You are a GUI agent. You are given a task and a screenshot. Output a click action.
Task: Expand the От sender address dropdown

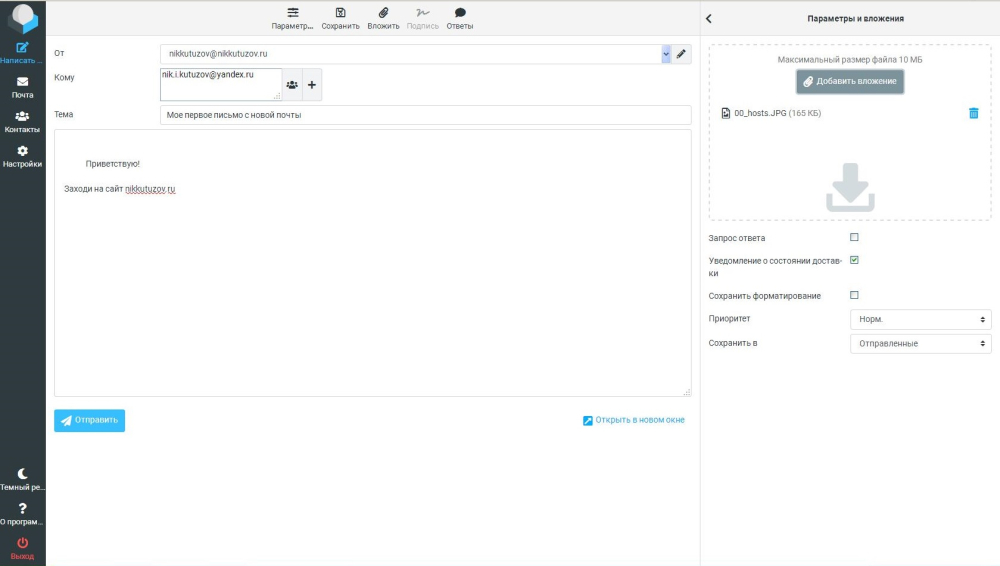click(666, 54)
